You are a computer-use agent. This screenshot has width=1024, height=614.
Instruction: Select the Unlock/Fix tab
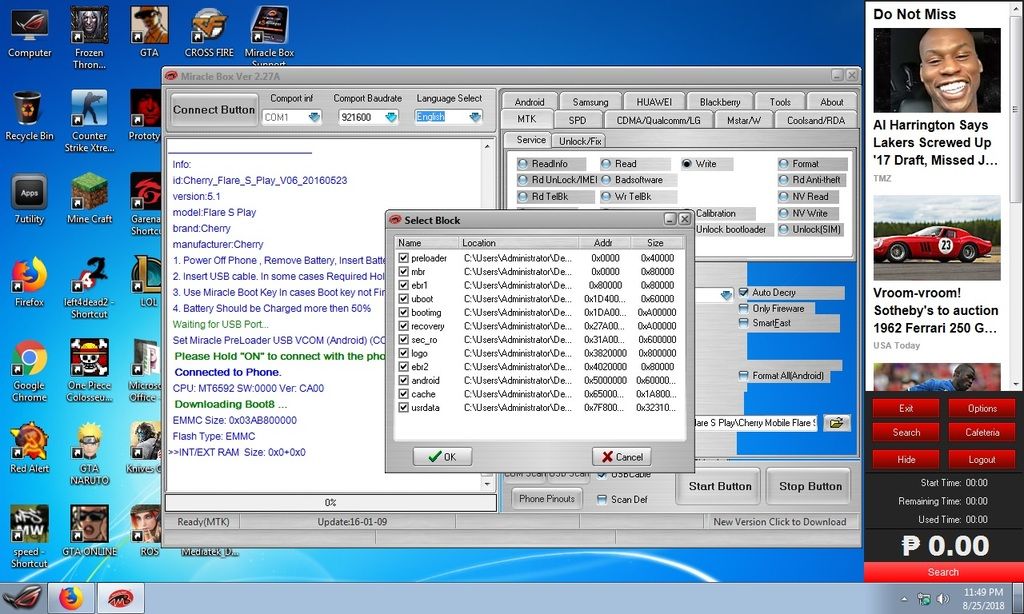(x=580, y=141)
